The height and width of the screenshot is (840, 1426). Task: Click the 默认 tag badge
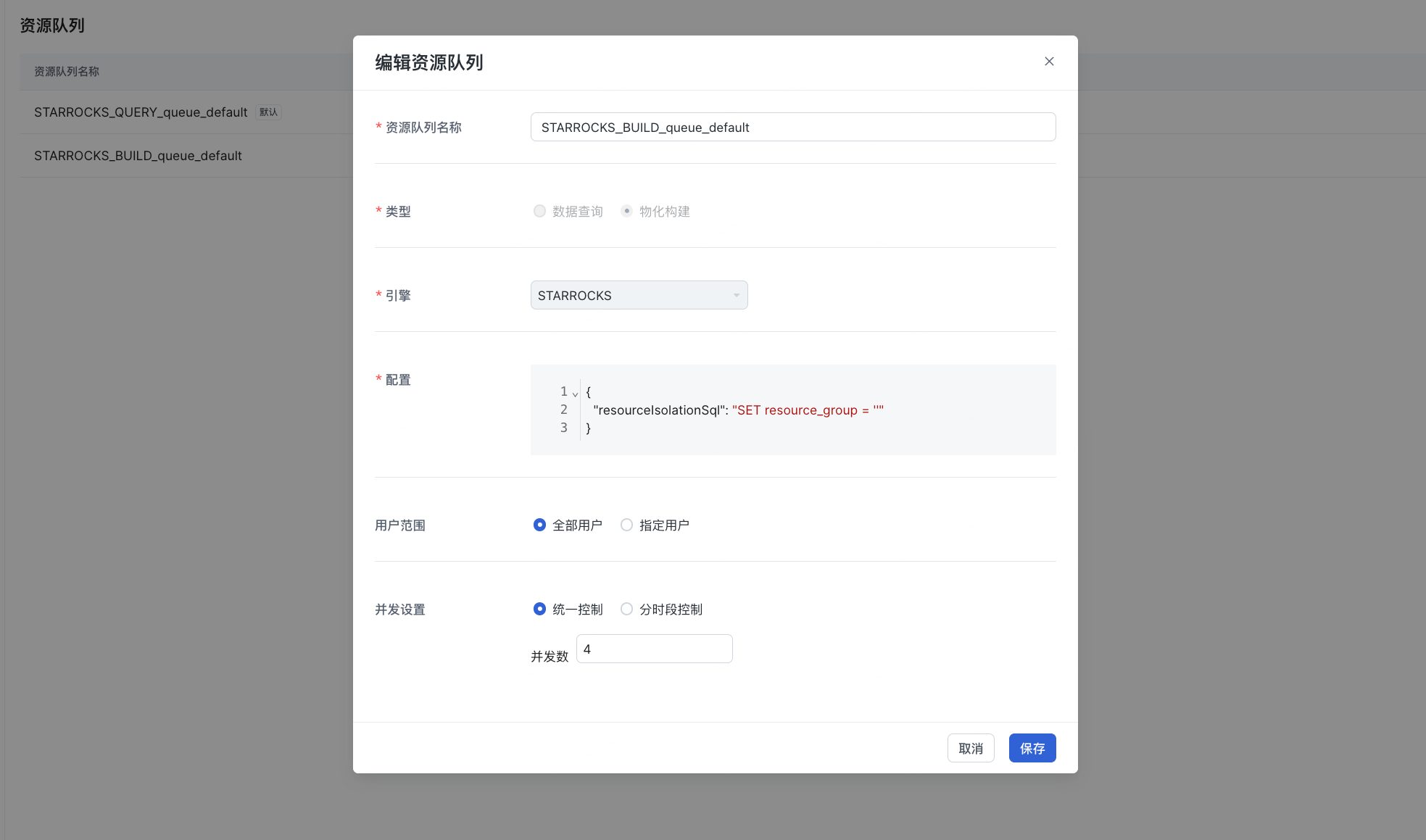pyautogui.click(x=268, y=112)
